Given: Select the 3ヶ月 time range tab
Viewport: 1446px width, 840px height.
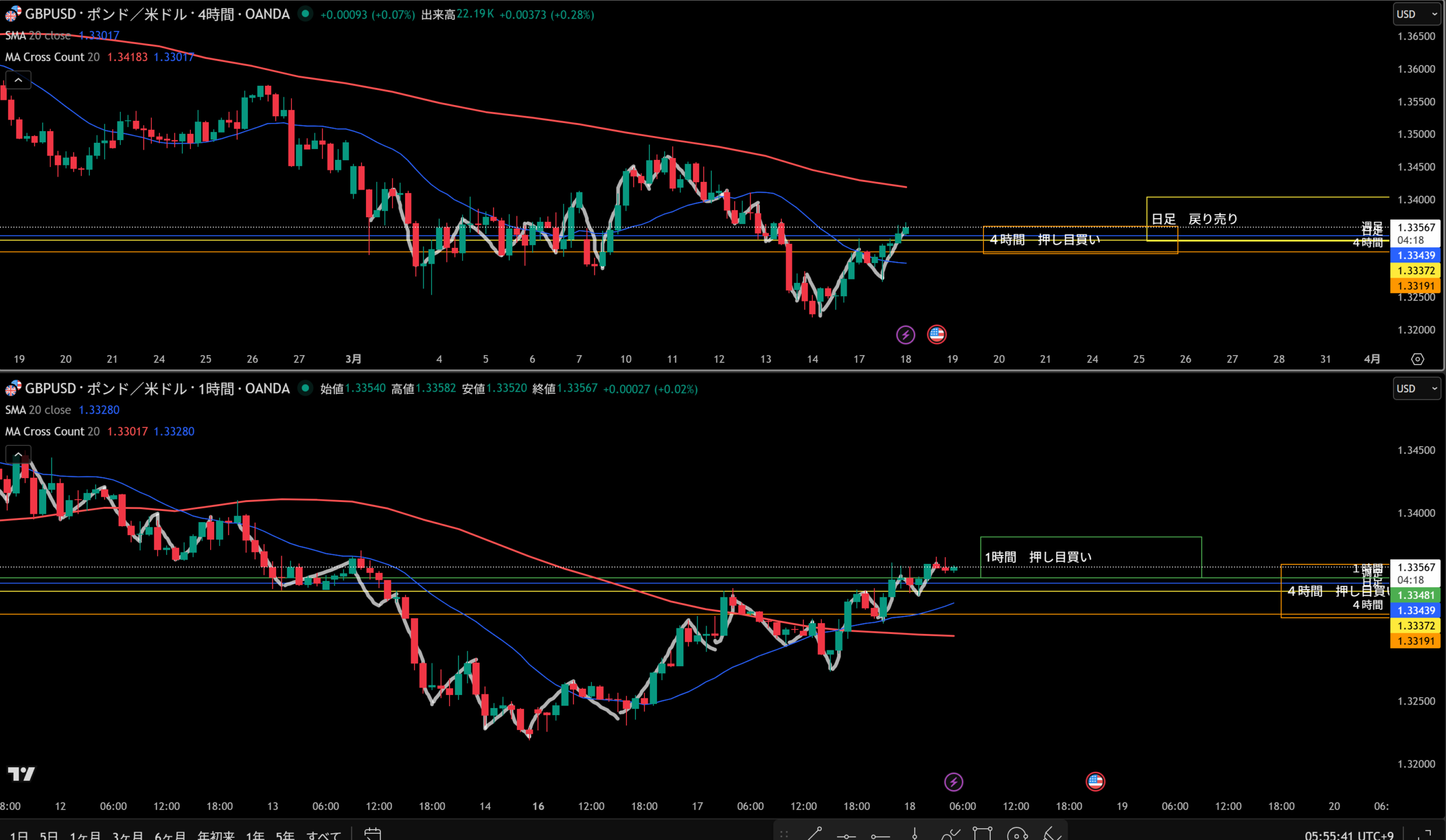Looking at the screenshot, I should [x=128, y=835].
